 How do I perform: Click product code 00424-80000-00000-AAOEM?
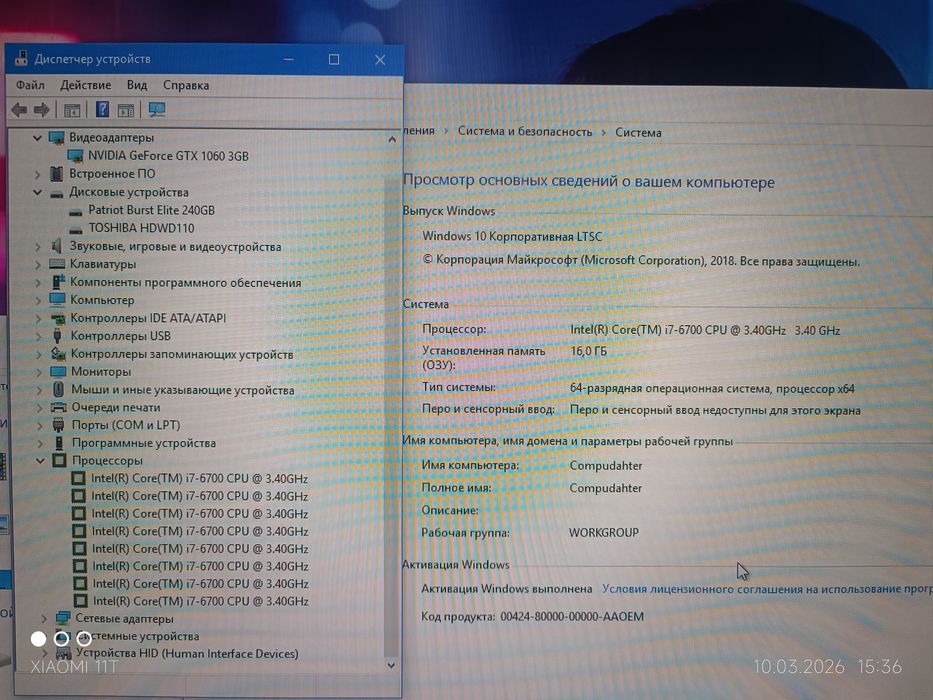click(572, 617)
